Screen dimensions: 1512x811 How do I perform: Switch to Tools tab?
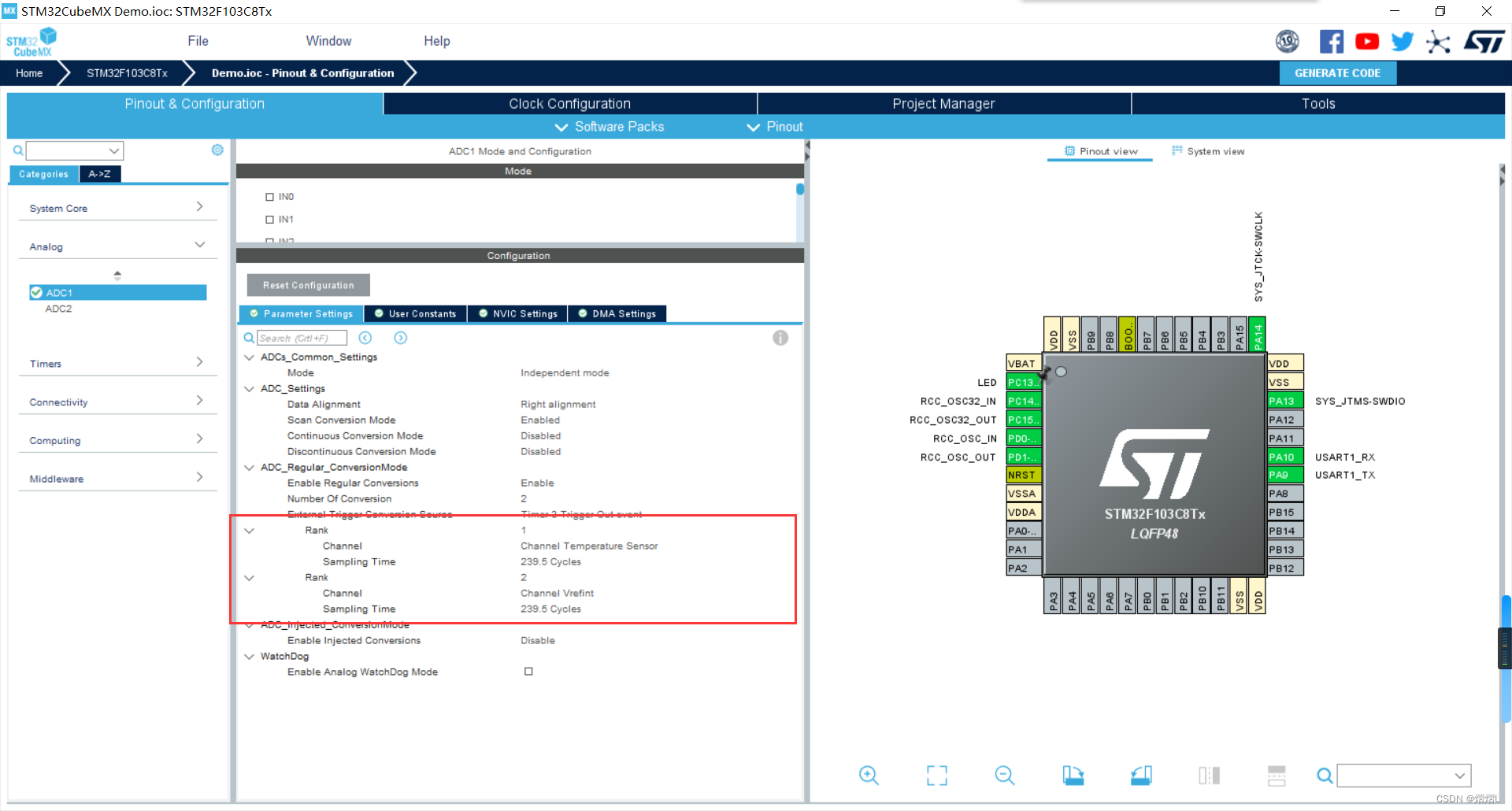tap(1318, 104)
